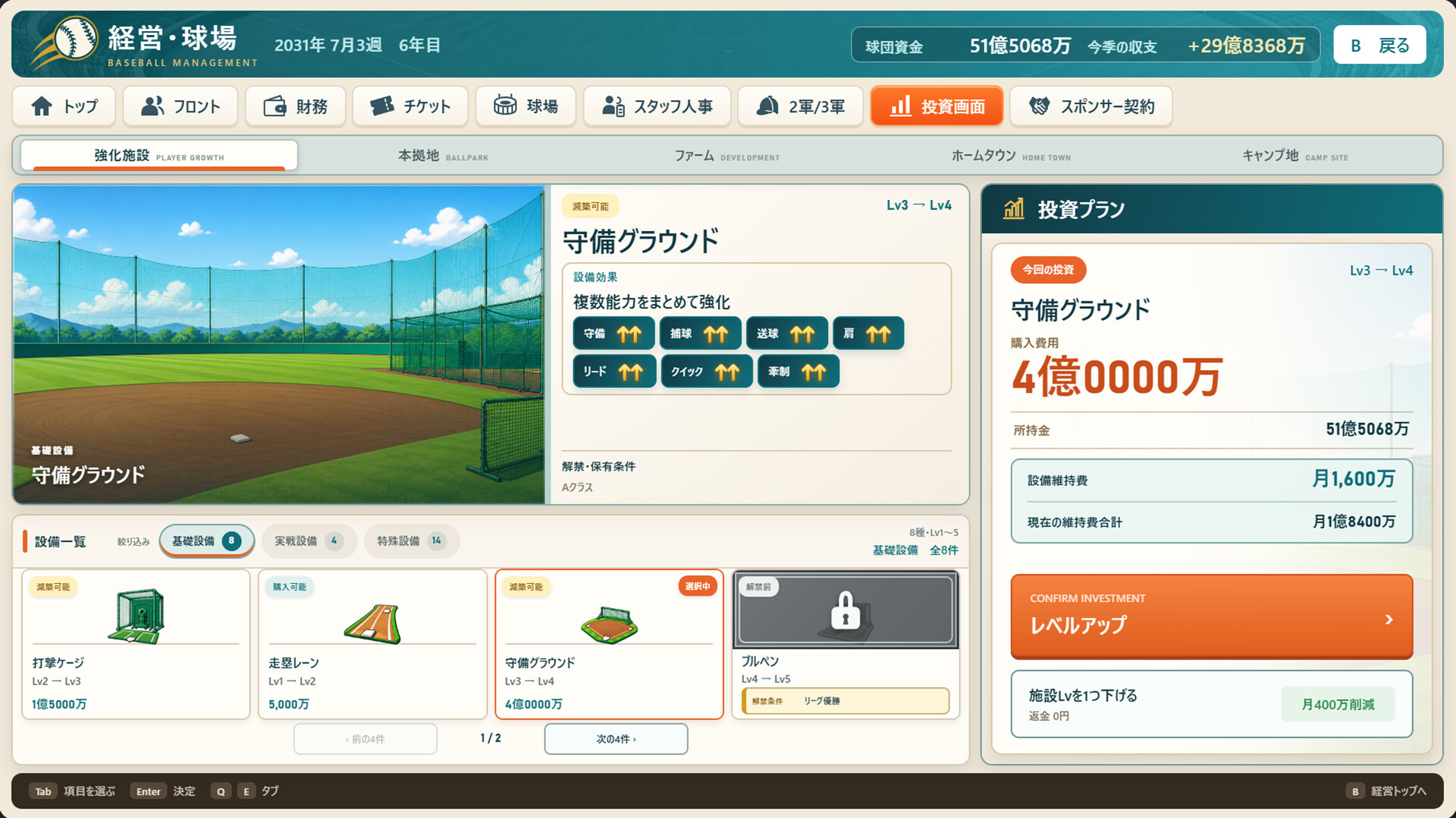Image resolution: width=1456 pixels, height=818 pixels.
Task: Filter list by 特殊設備 category
Action: coord(410,541)
